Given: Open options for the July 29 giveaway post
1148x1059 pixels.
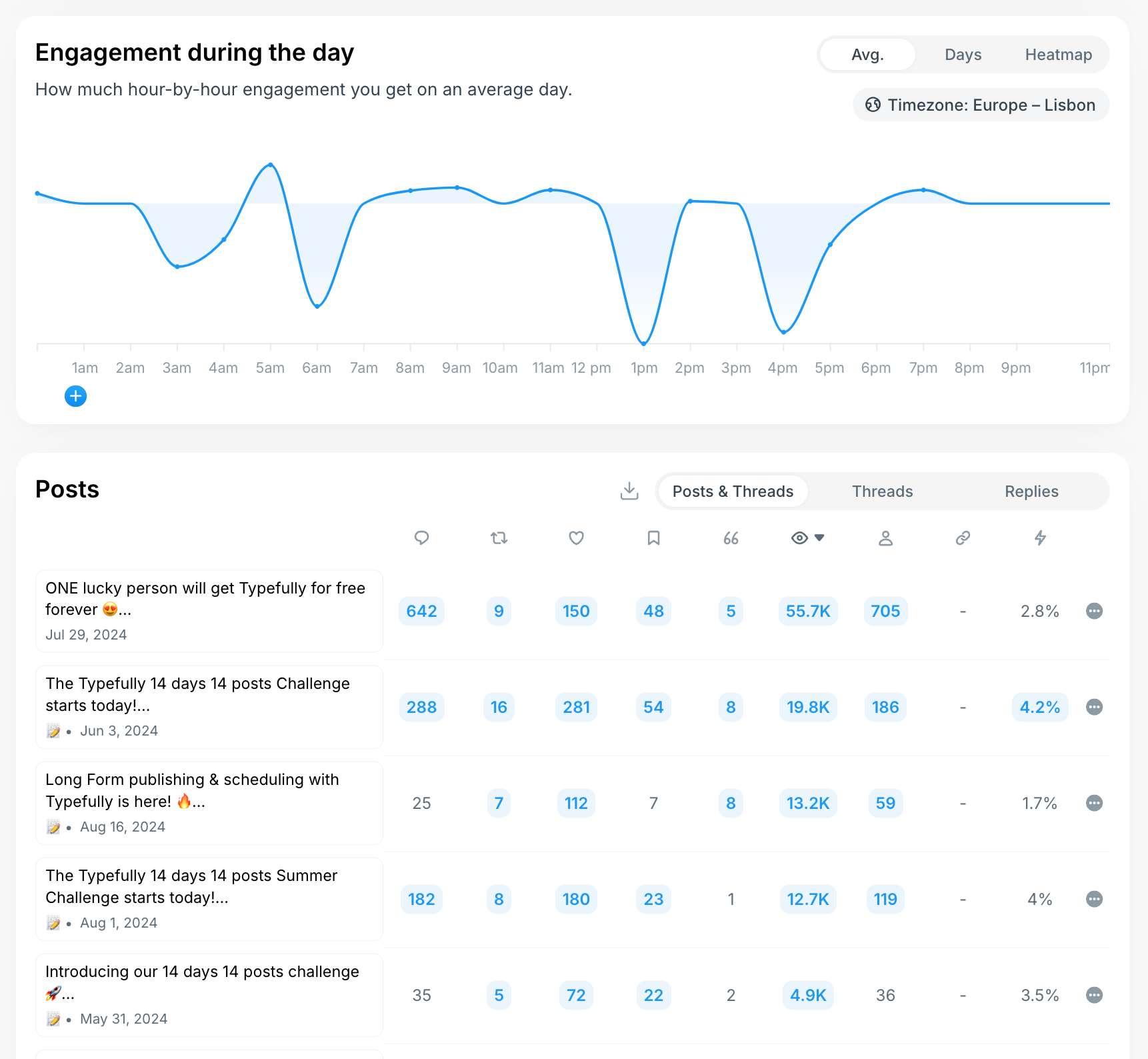Looking at the screenshot, I should pyautogui.click(x=1094, y=611).
